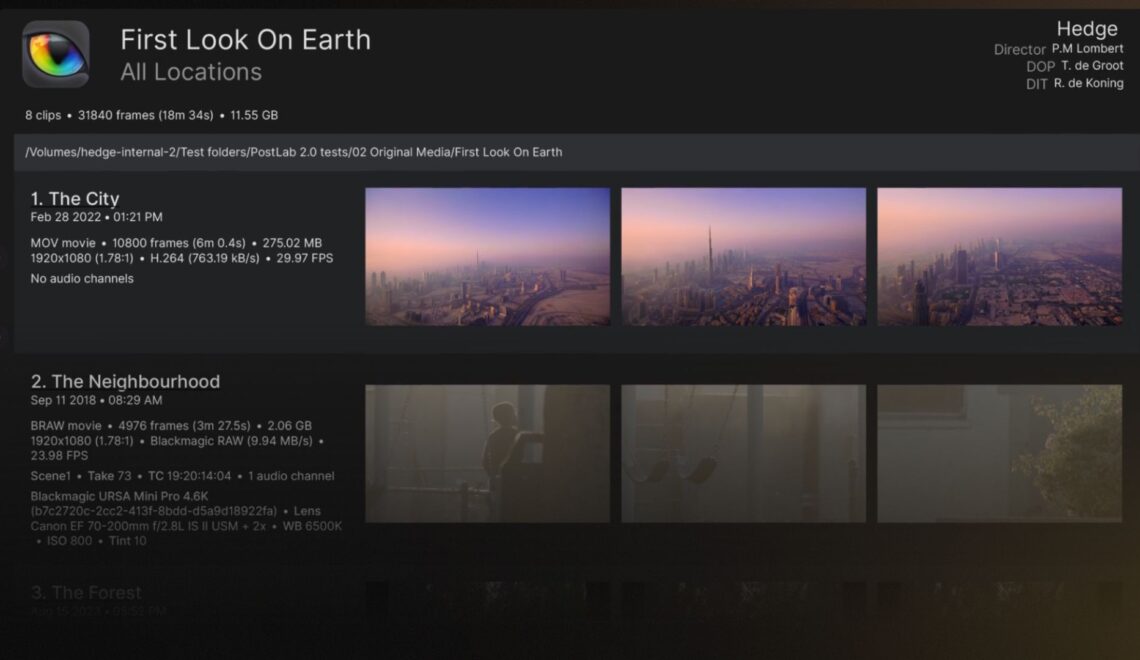The width and height of the screenshot is (1140, 660).
Task: Click the 8 clips summary line
Action: point(151,115)
